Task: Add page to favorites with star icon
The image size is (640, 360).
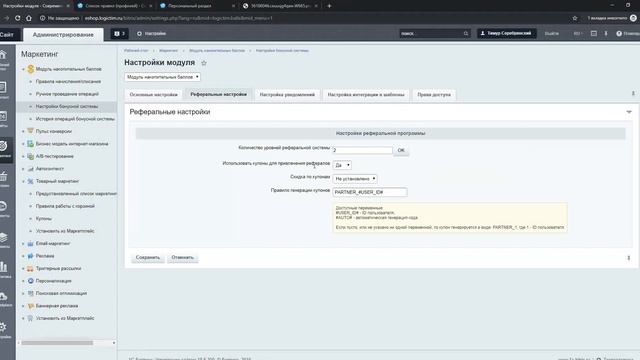Action: (204, 63)
